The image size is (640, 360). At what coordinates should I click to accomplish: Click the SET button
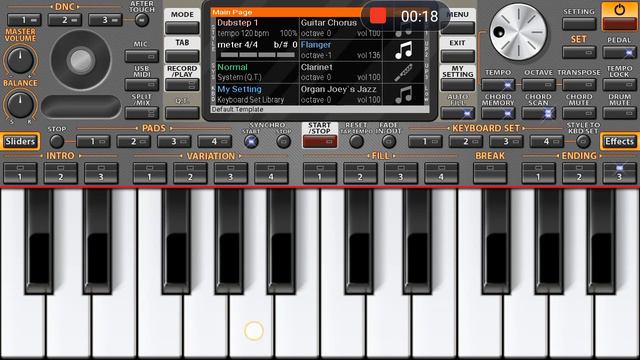pyautogui.click(x=579, y=52)
